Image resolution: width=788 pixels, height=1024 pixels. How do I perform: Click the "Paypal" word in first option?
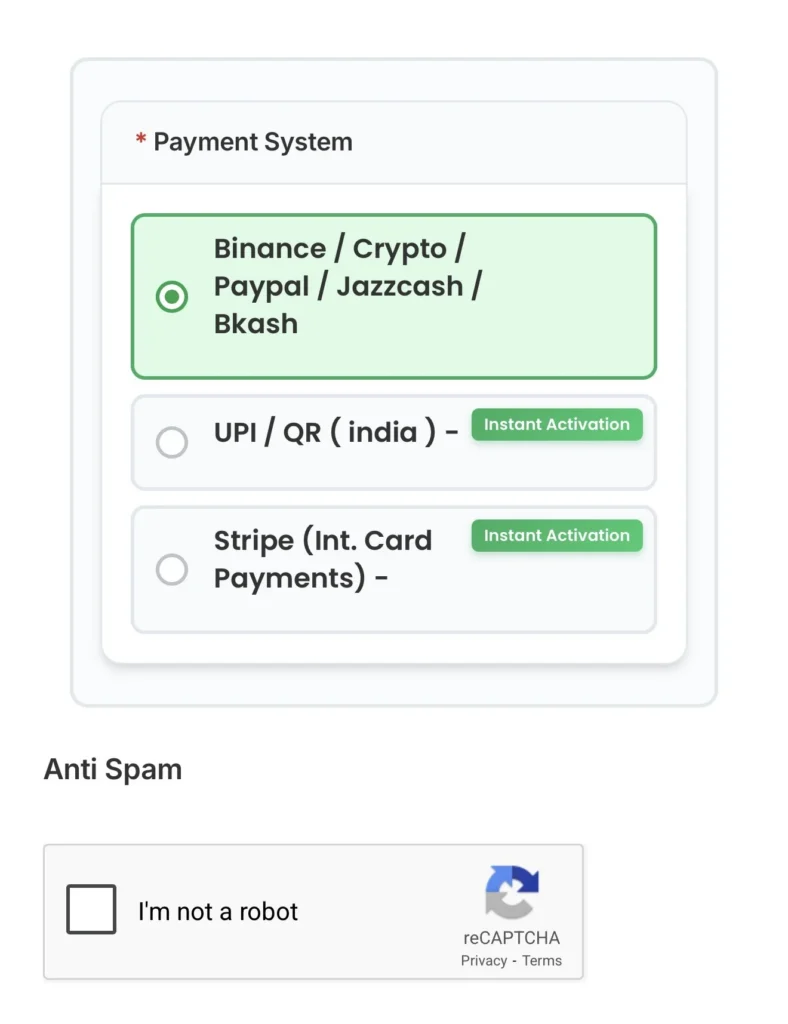point(261,287)
